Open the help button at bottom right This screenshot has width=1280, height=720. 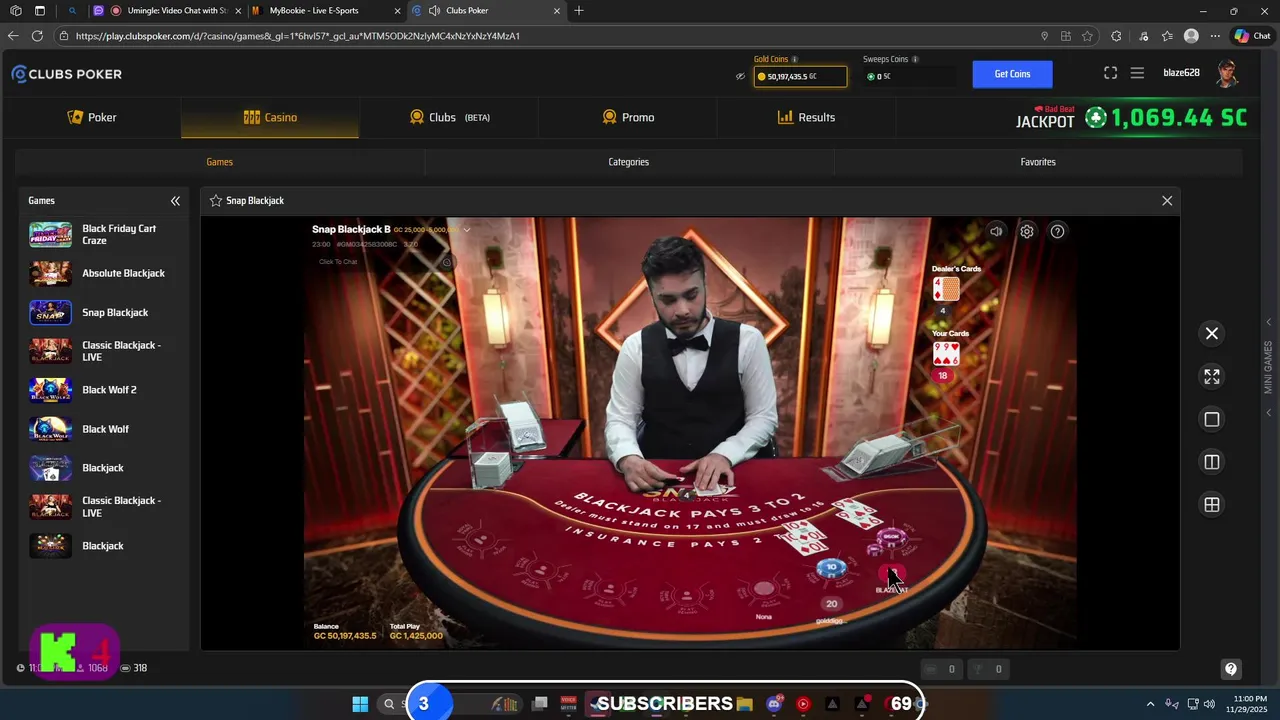click(1231, 669)
